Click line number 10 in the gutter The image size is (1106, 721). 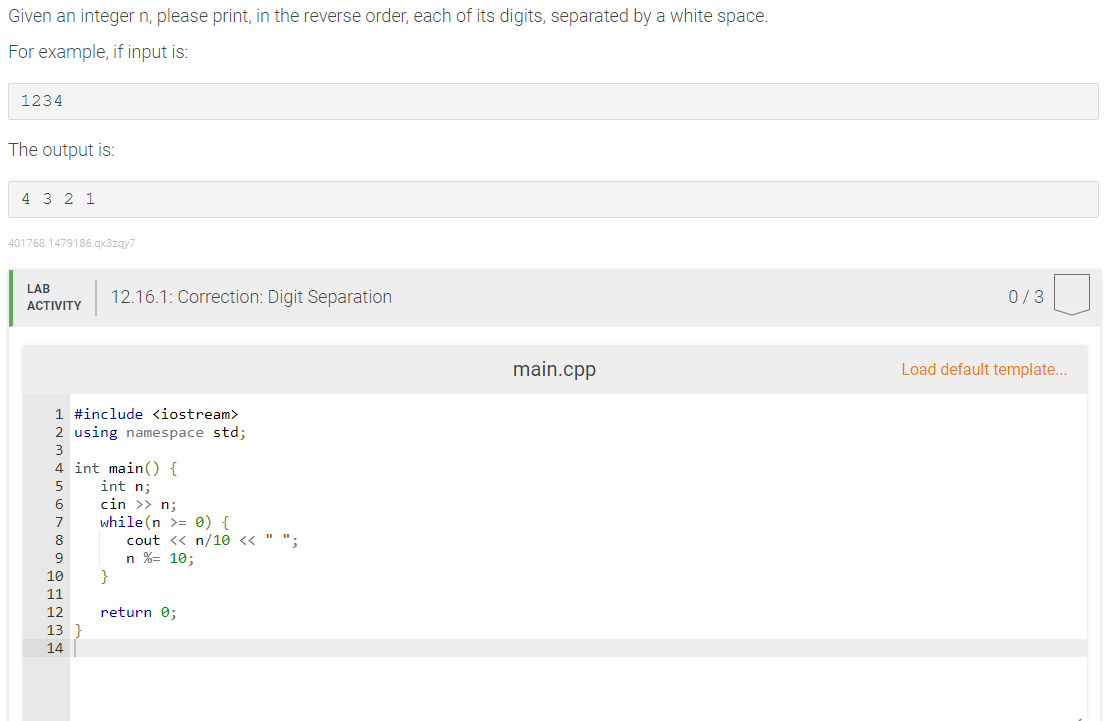[x=55, y=576]
